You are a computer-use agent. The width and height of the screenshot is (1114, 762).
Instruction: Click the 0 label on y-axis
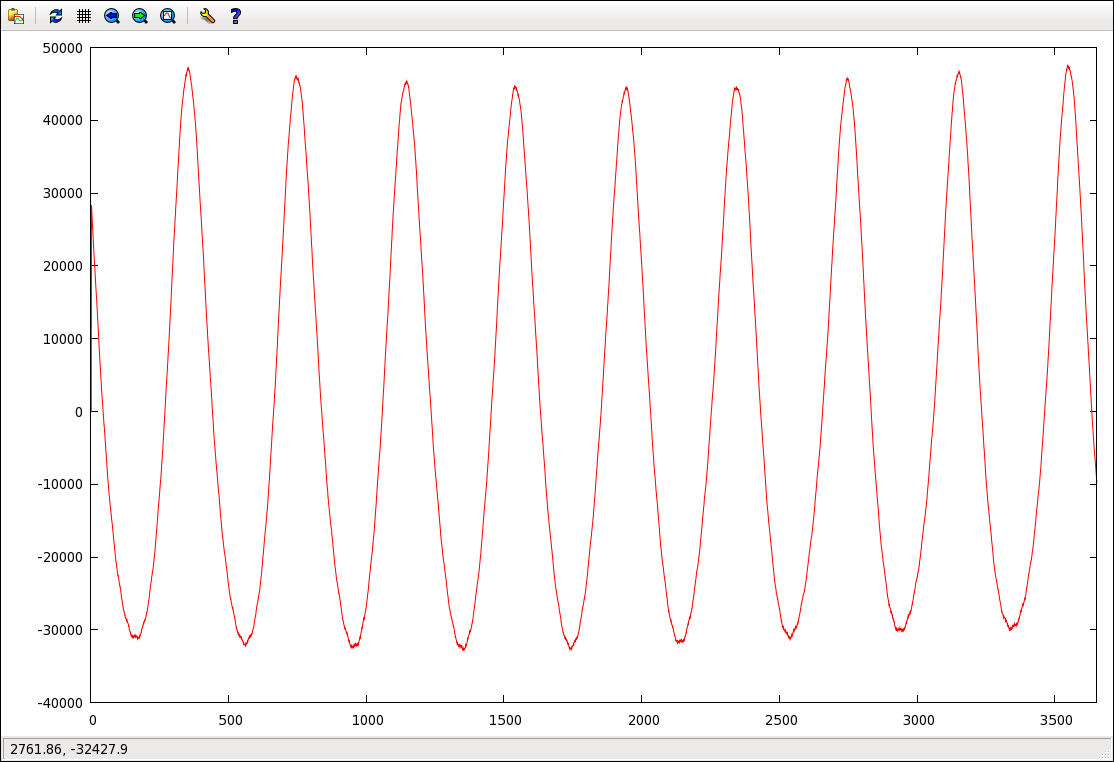click(x=79, y=412)
